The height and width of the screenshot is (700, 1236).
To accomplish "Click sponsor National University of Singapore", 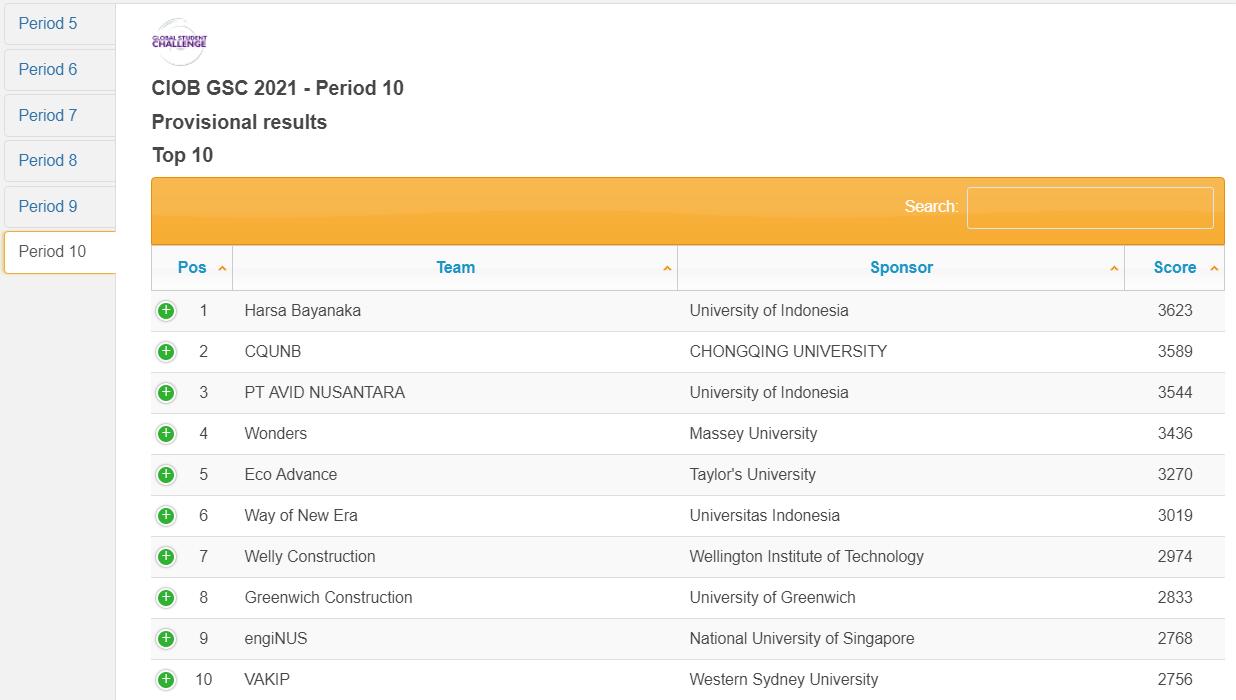I will tap(802, 639).
